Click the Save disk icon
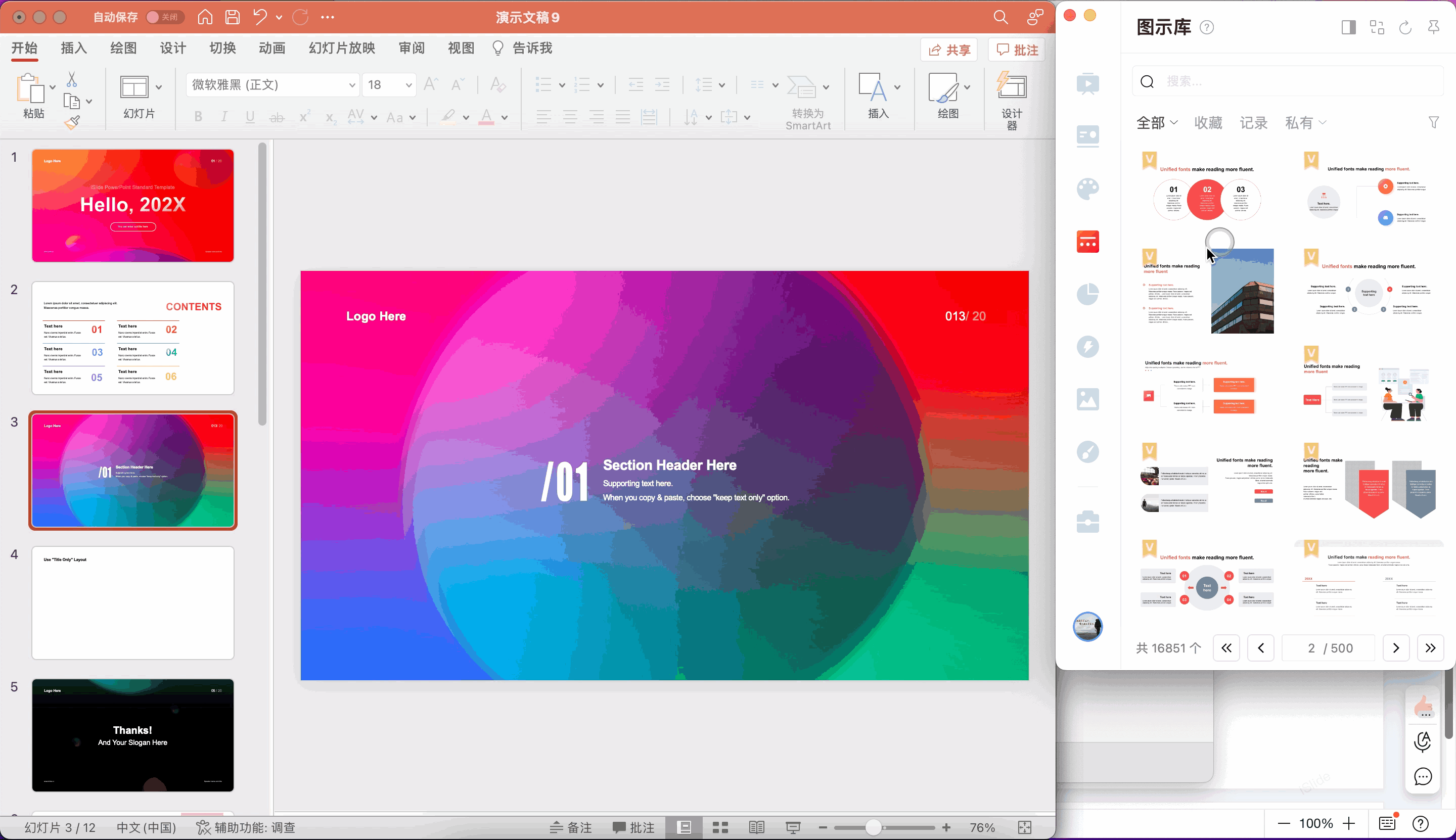 point(233,17)
